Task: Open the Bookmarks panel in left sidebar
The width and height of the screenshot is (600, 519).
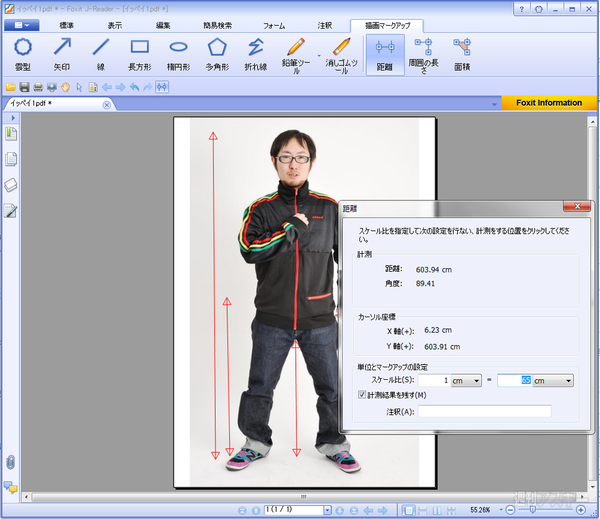Action: [11, 134]
